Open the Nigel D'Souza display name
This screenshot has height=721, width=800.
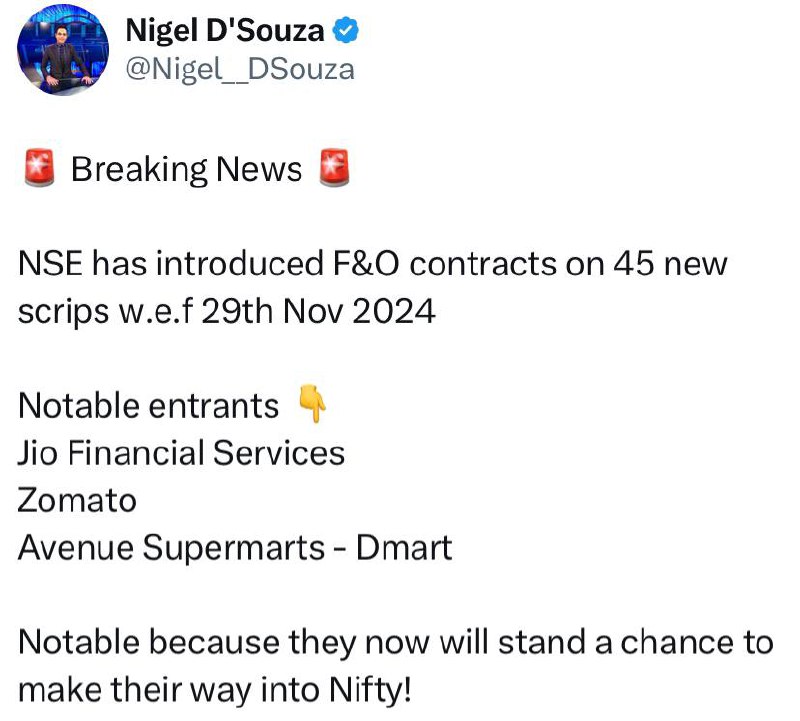coord(224,31)
